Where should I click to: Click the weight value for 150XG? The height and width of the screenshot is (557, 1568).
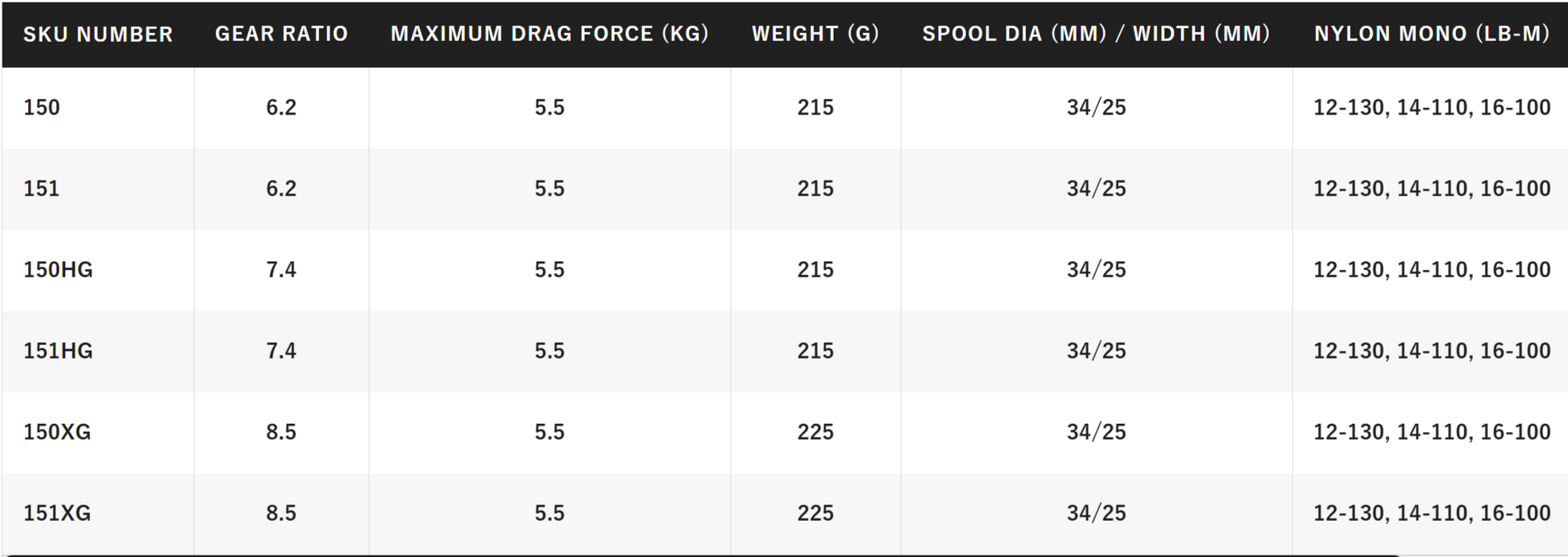click(815, 432)
